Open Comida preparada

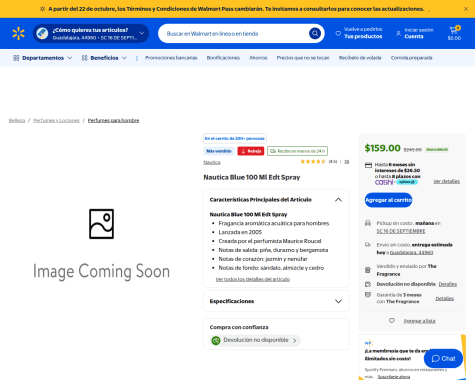pyautogui.click(x=412, y=58)
